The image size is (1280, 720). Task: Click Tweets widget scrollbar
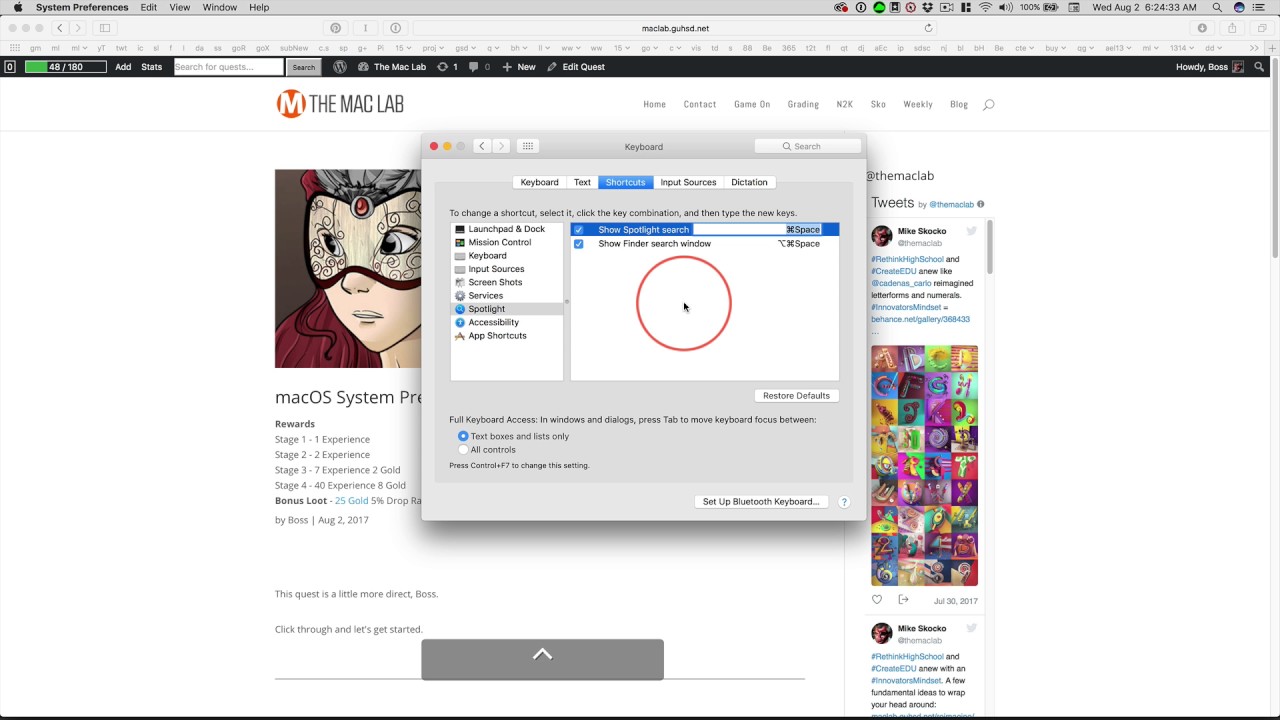pos(990,248)
